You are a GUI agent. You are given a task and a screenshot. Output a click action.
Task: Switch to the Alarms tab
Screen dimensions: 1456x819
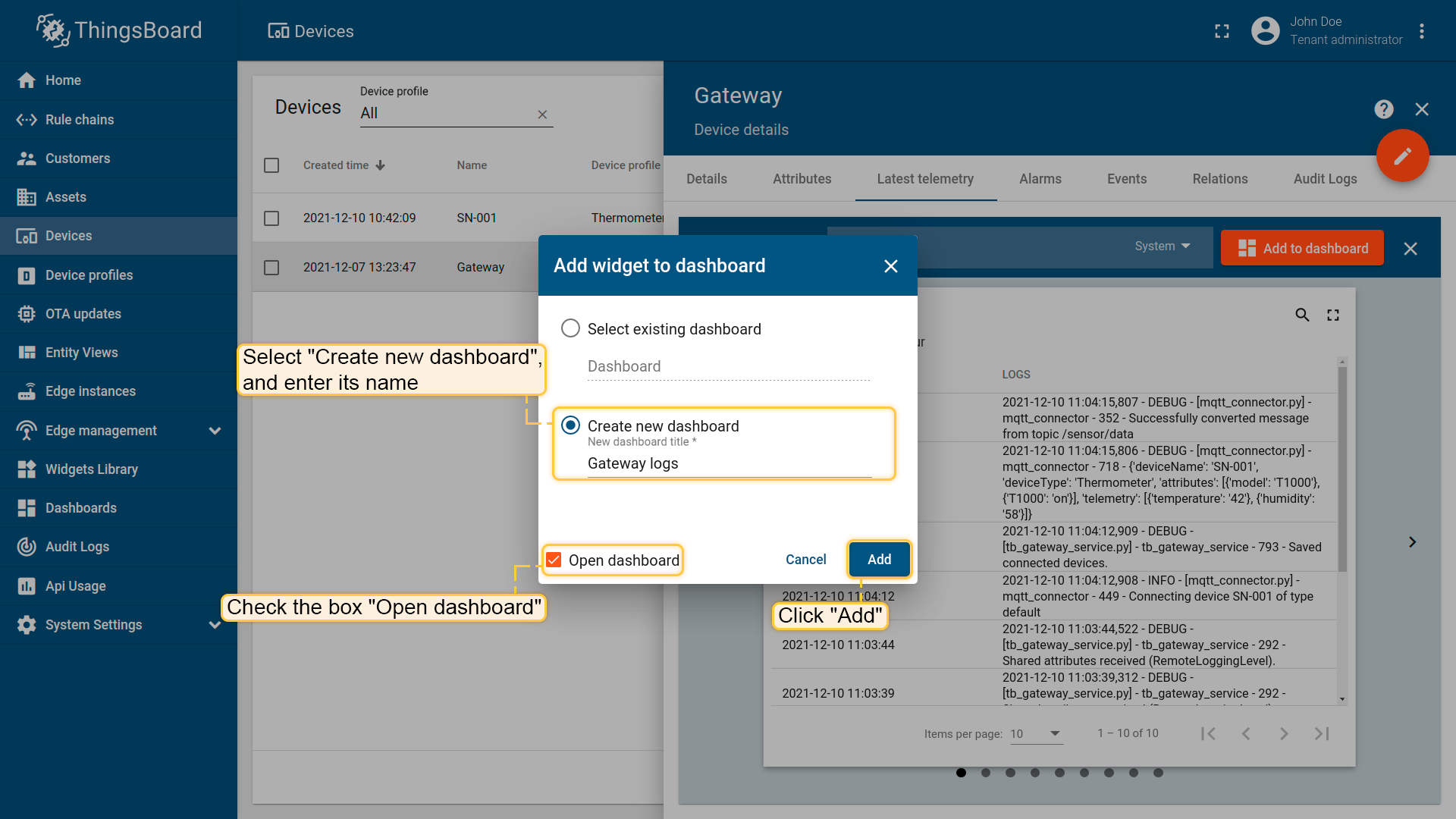1040,179
